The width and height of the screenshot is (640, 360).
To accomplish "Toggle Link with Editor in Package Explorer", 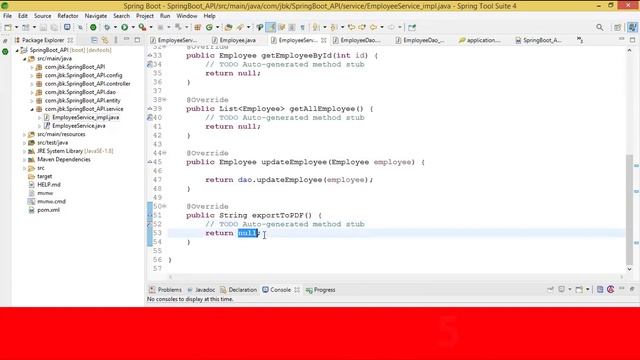I will [105, 40].
